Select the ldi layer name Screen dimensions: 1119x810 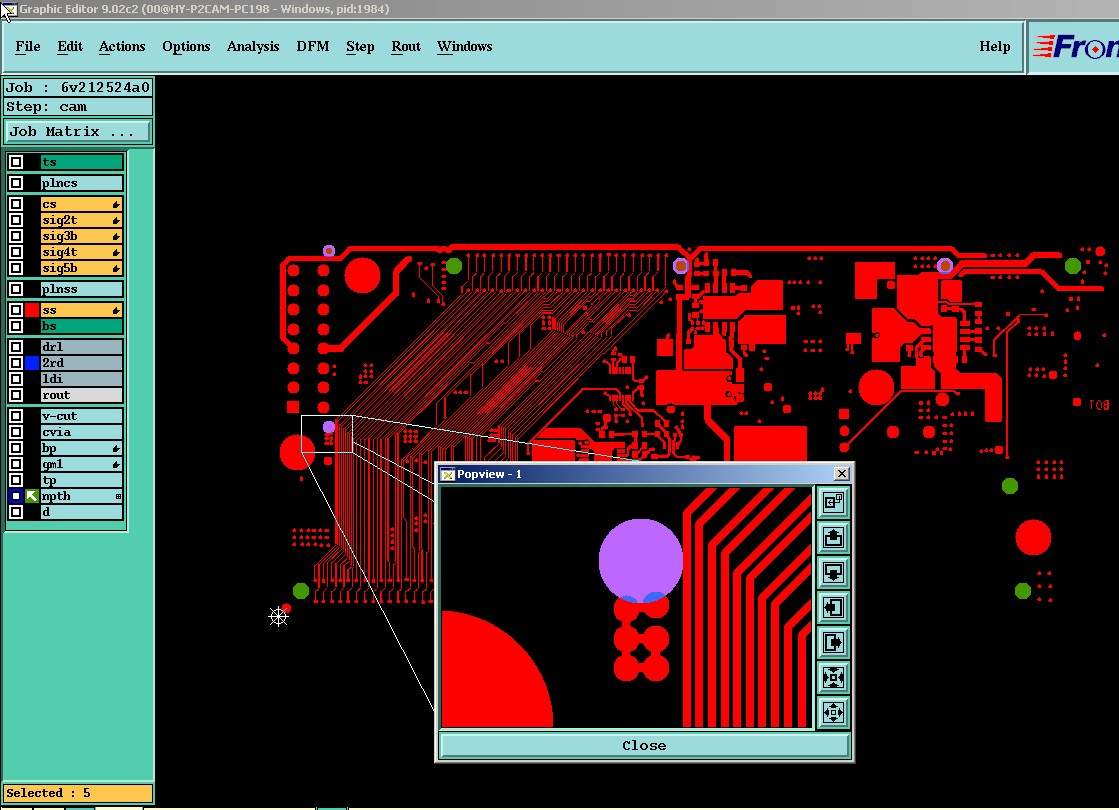(x=81, y=379)
